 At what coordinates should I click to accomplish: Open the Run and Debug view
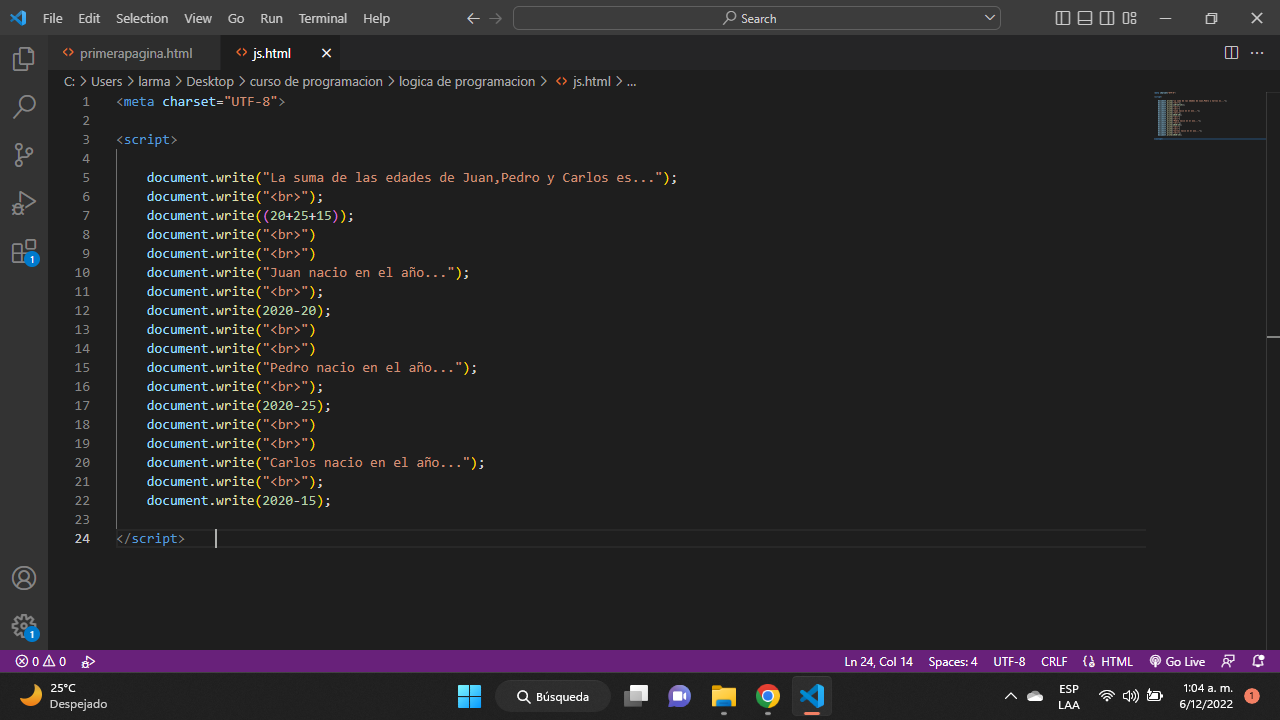(x=24, y=203)
